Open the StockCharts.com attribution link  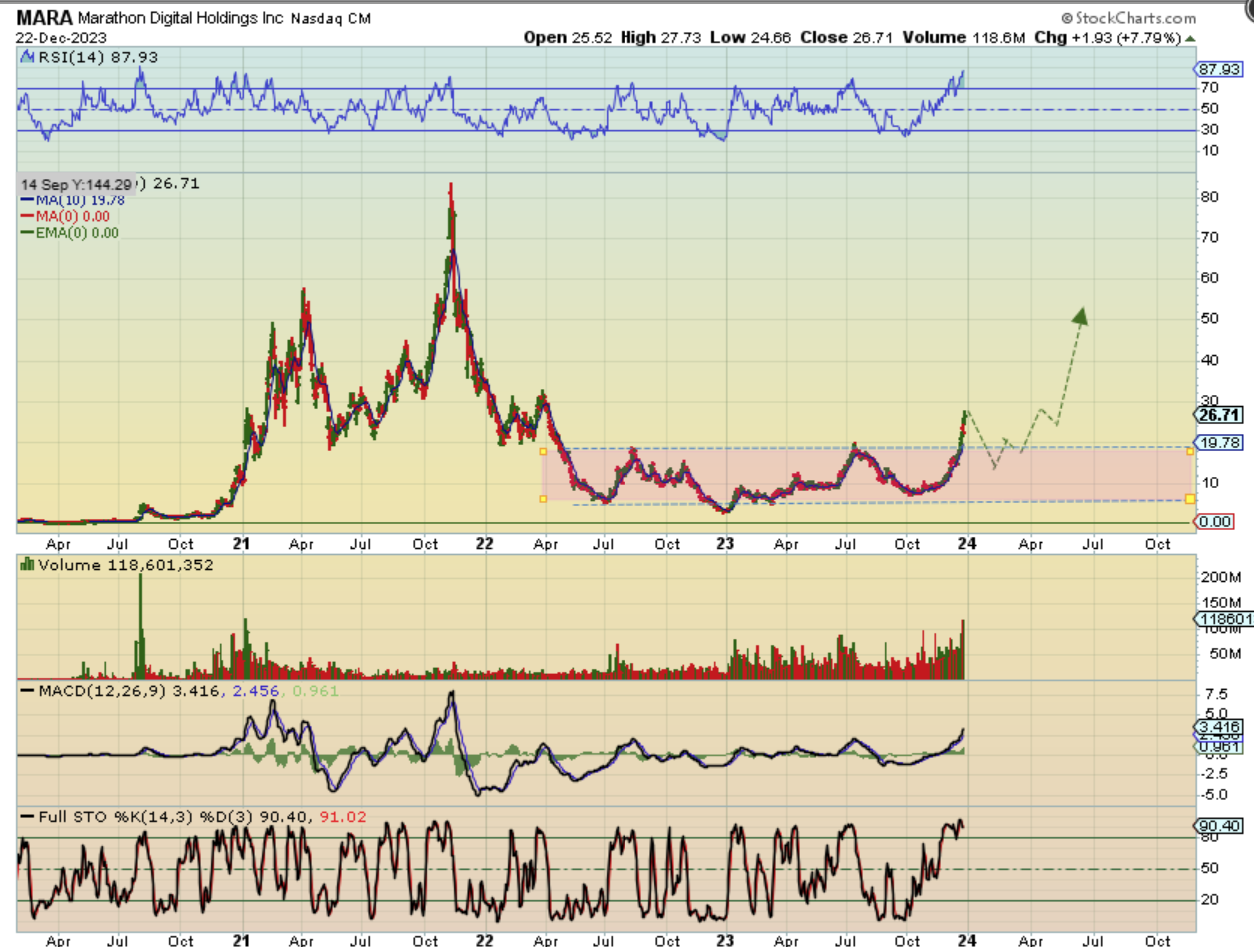coord(1128,18)
